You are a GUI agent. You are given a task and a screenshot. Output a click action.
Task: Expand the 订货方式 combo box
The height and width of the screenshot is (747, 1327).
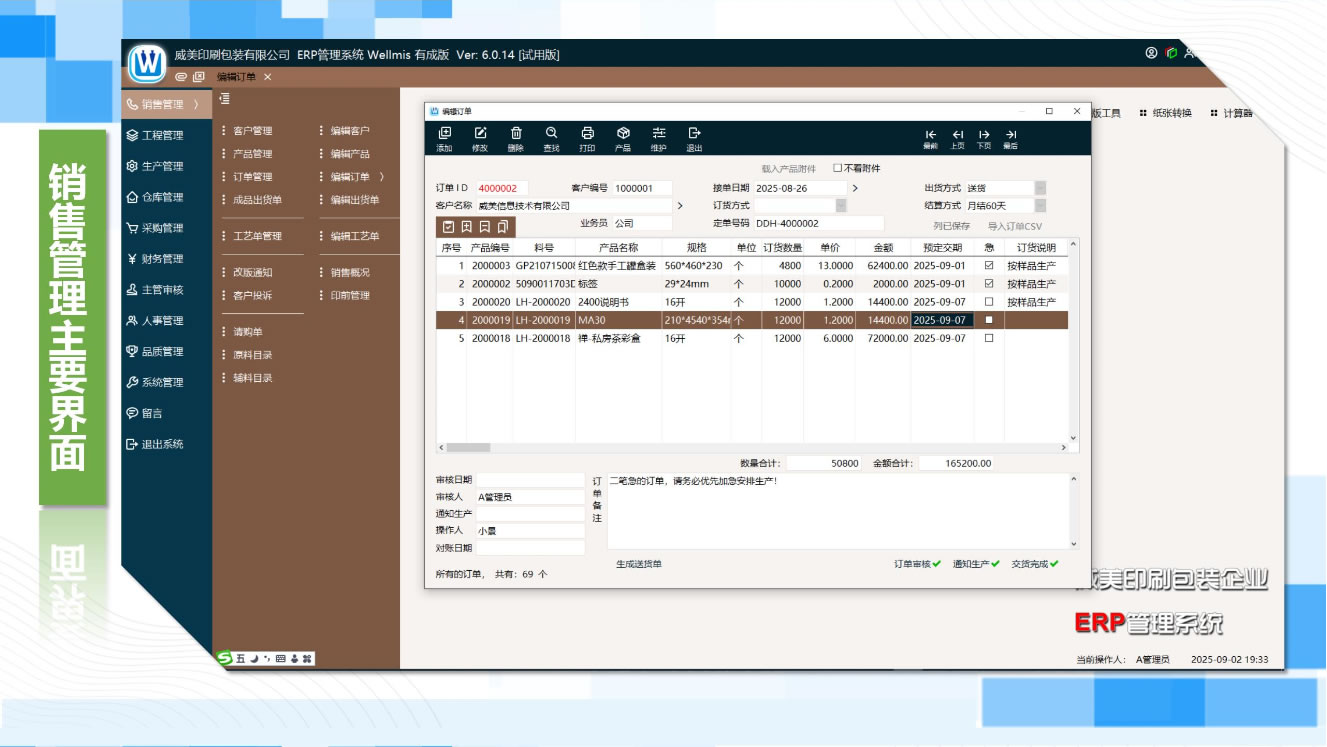(x=840, y=206)
